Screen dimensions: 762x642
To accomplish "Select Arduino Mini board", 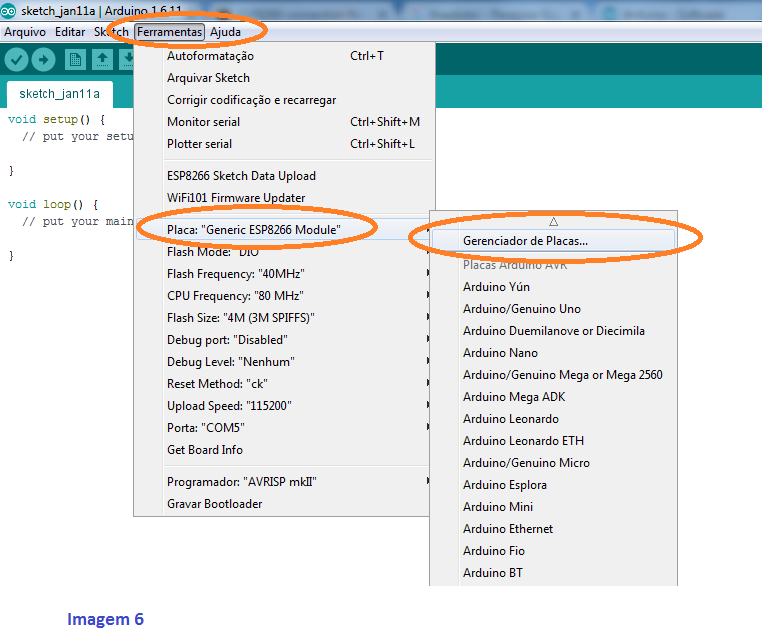I will pyautogui.click(x=554, y=507).
